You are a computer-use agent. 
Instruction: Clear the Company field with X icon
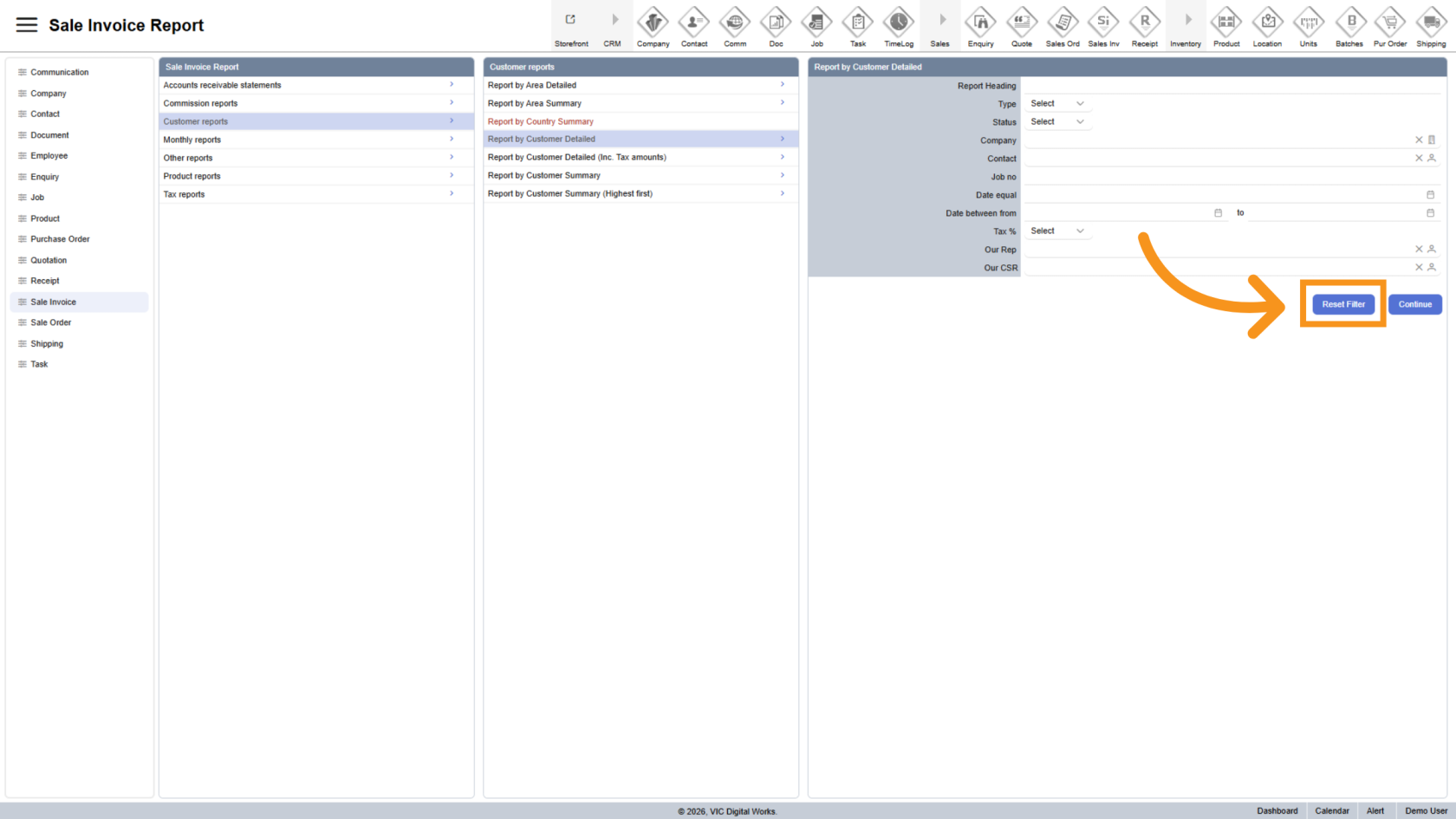coord(1419,140)
